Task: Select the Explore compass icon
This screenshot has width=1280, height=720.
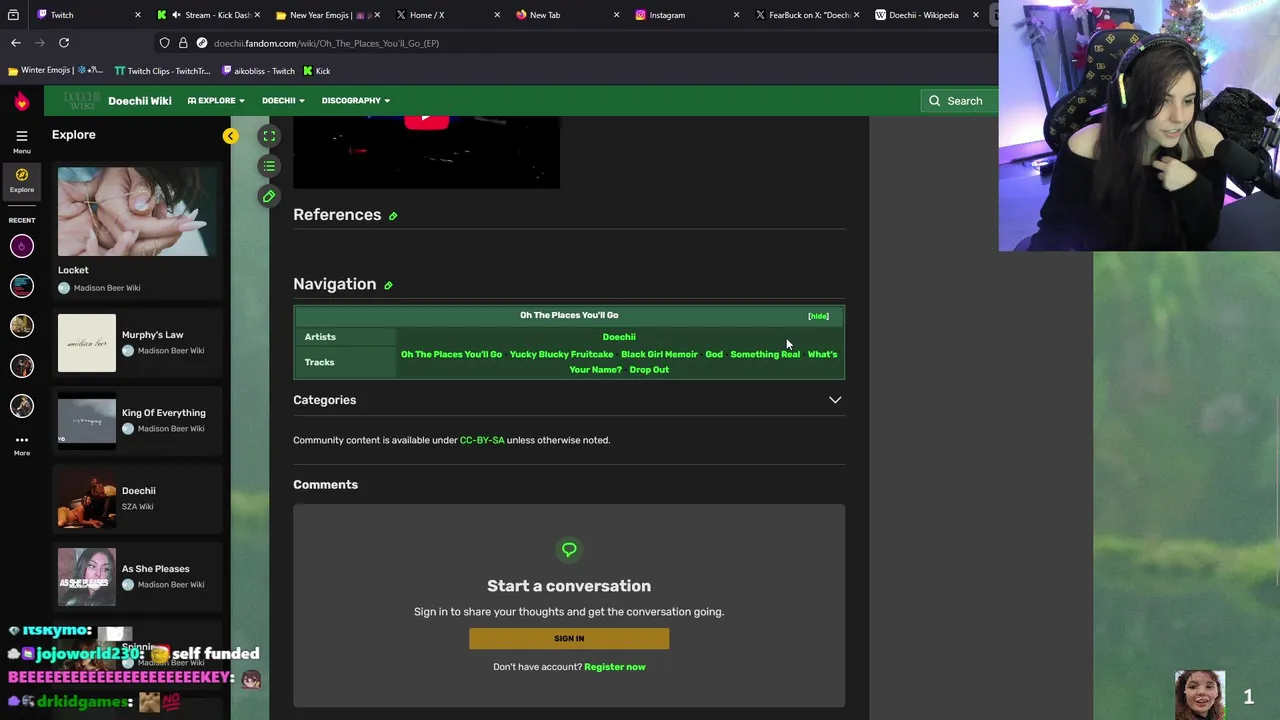Action: [x=21, y=175]
